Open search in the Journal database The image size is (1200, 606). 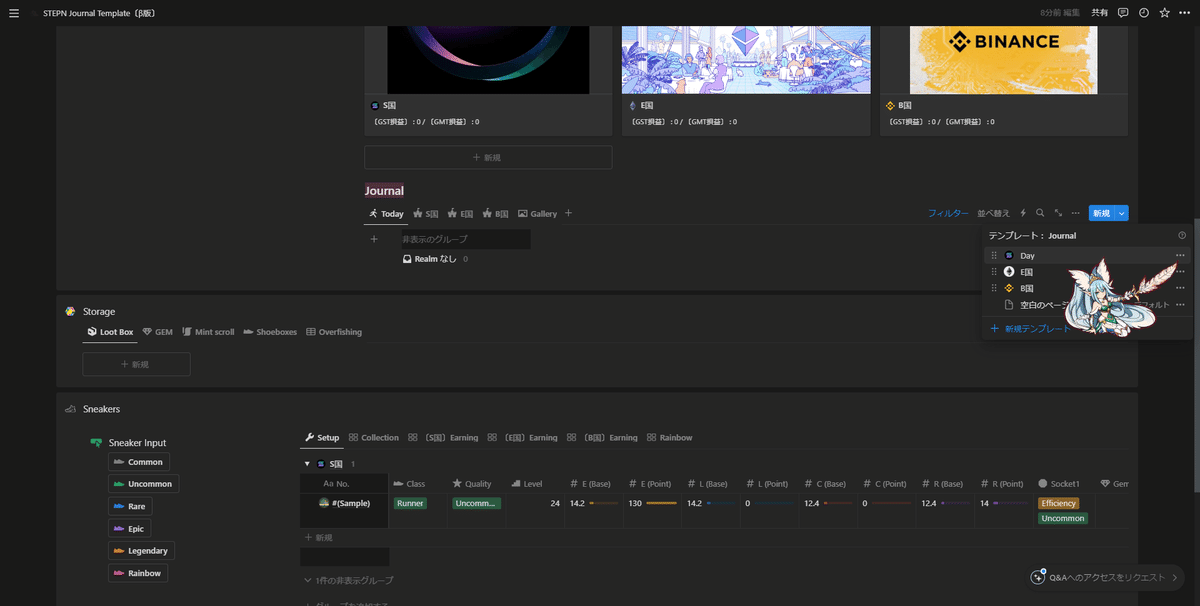(1040, 213)
